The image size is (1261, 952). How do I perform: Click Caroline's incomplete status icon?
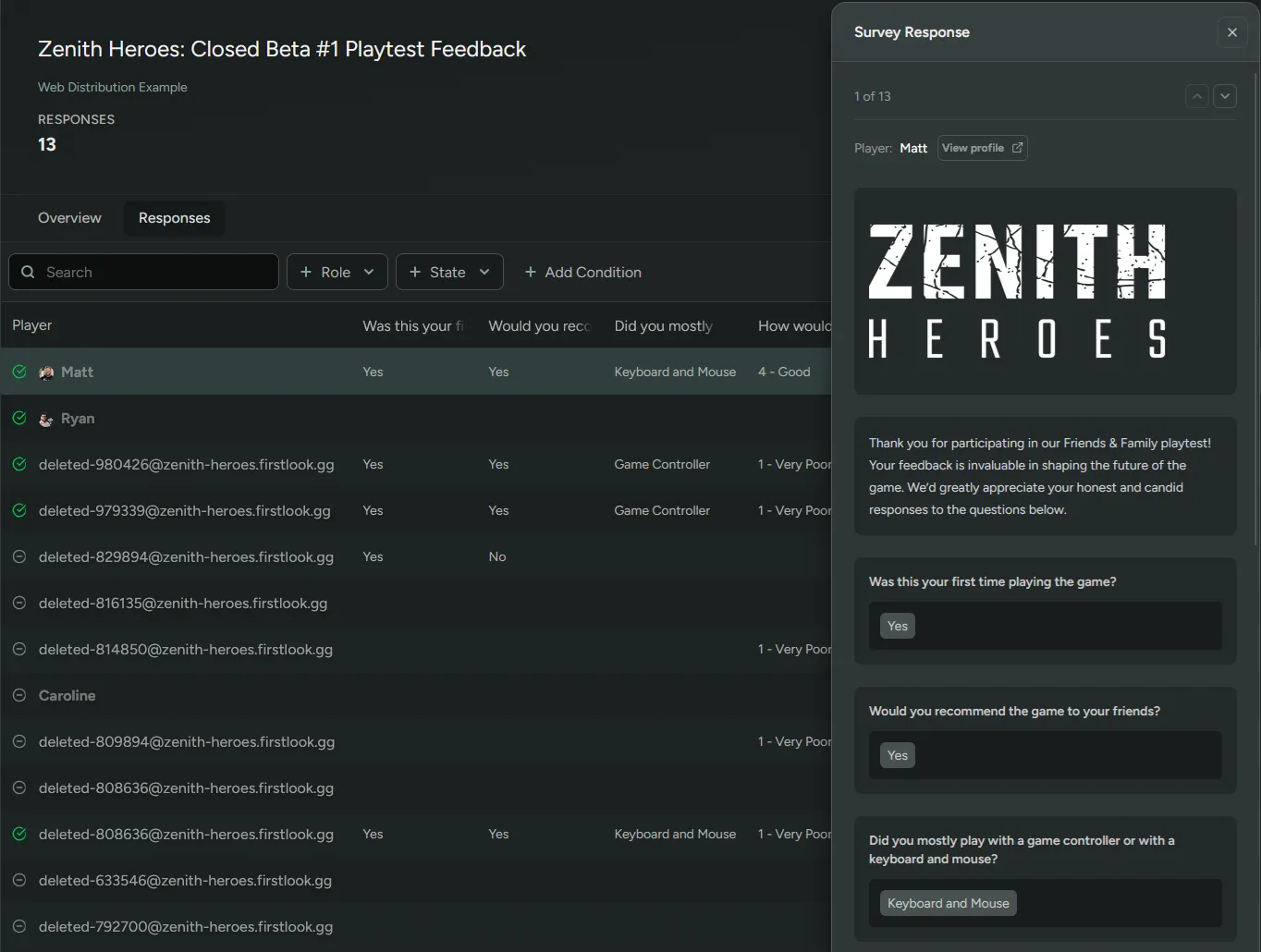click(19, 695)
